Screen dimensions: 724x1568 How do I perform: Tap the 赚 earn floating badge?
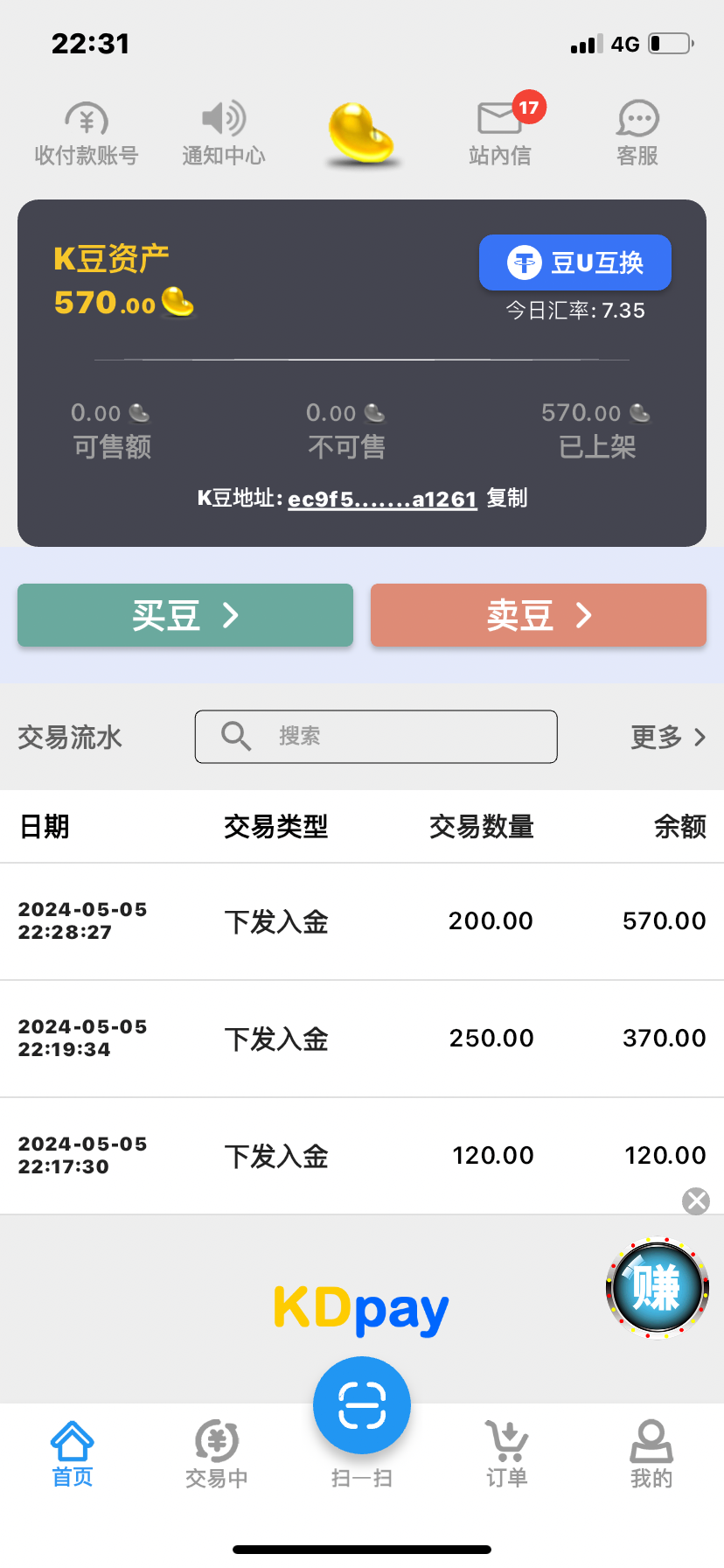pos(658,1288)
